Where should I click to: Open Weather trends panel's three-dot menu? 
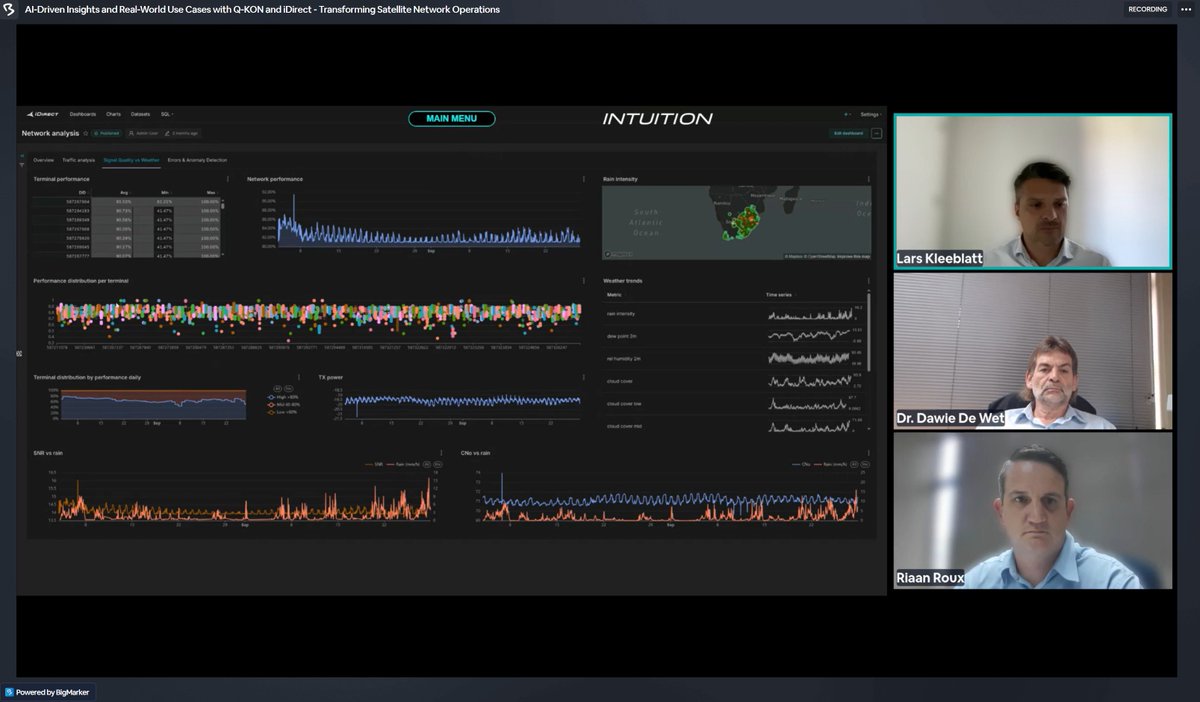868,281
